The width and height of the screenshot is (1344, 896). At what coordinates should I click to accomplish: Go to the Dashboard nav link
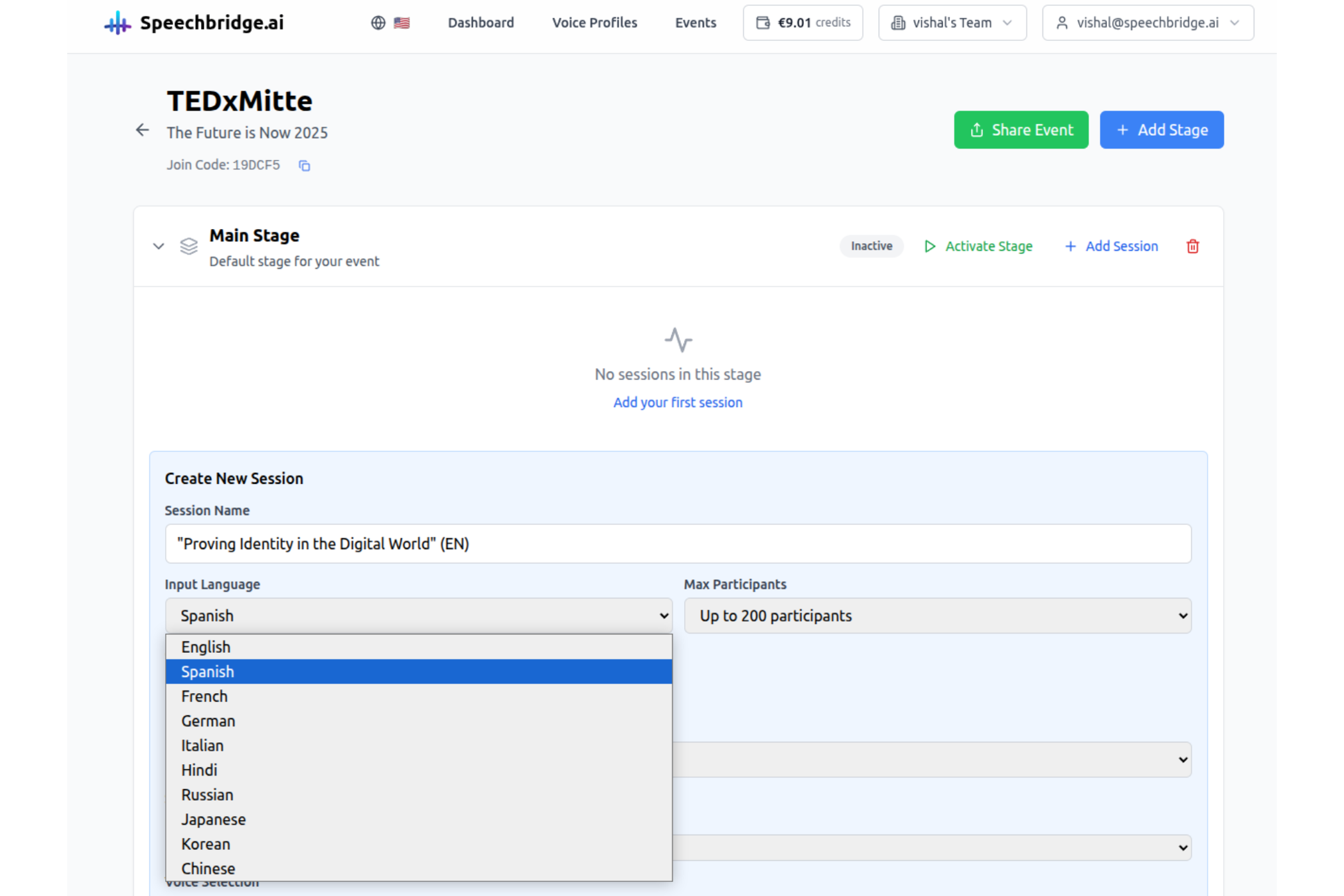[x=481, y=23]
